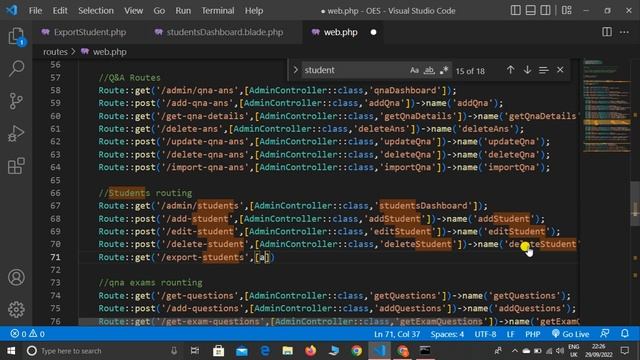This screenshot has width=640, height=360.
Task: Go to next find match
Action: (527, 70)
